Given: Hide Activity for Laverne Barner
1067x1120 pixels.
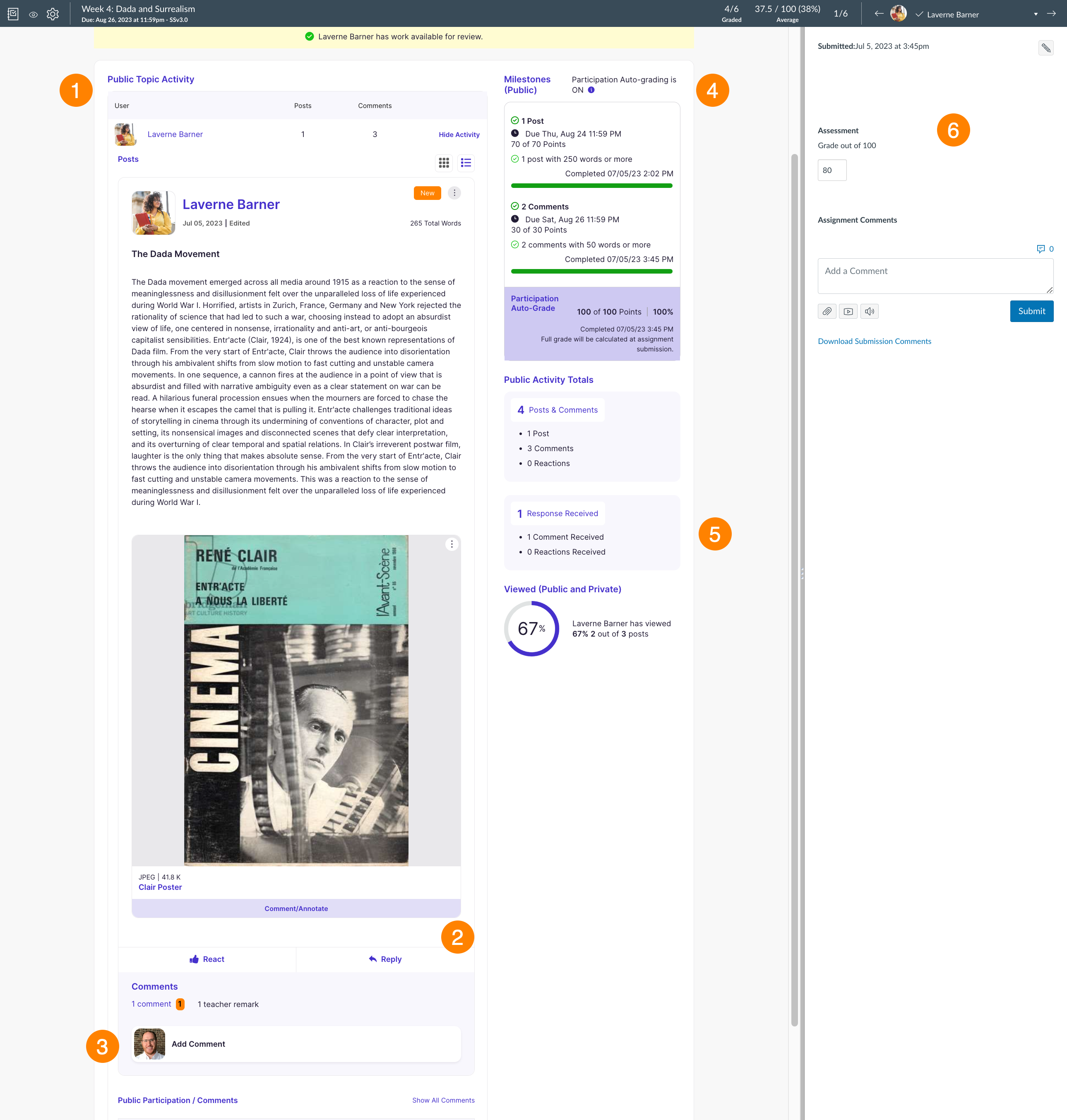Looking at the screenshot, I should tap(459, 135).
